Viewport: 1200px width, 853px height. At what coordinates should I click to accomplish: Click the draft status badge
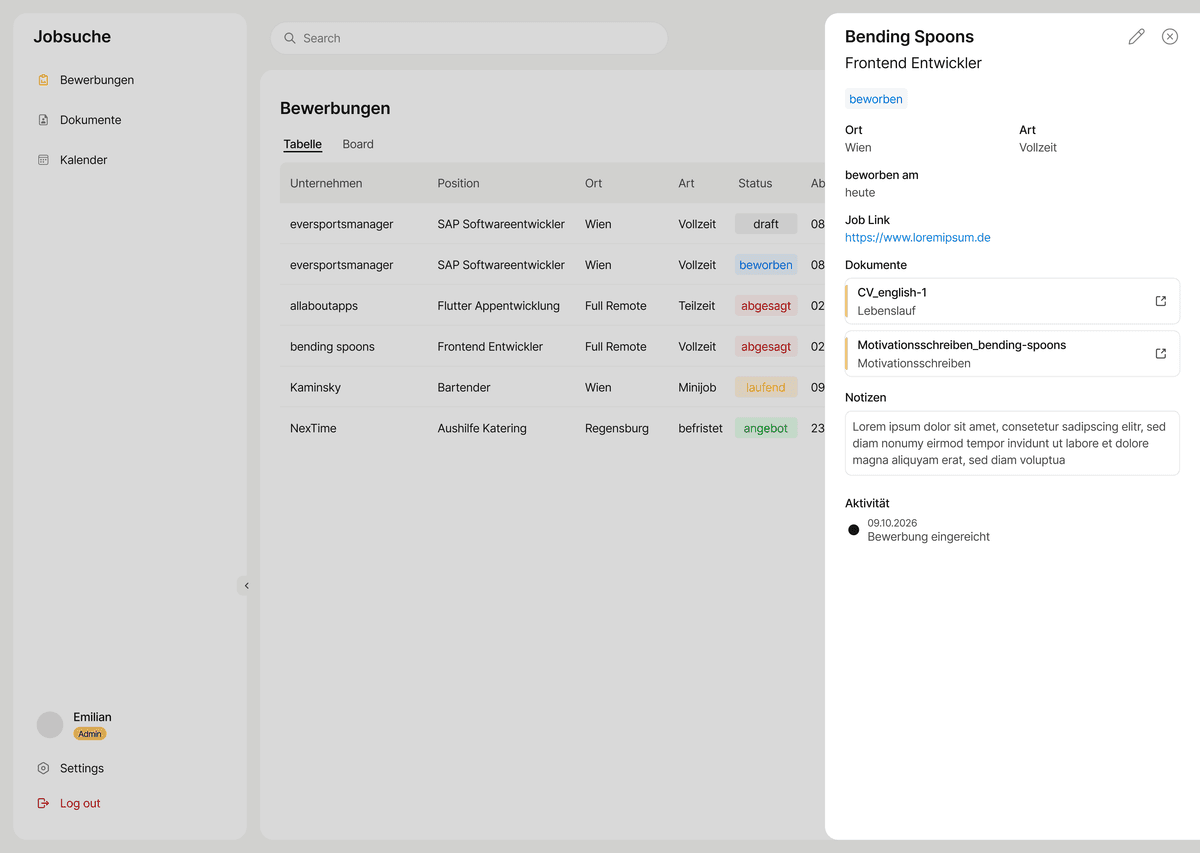[x=766, y=224]
